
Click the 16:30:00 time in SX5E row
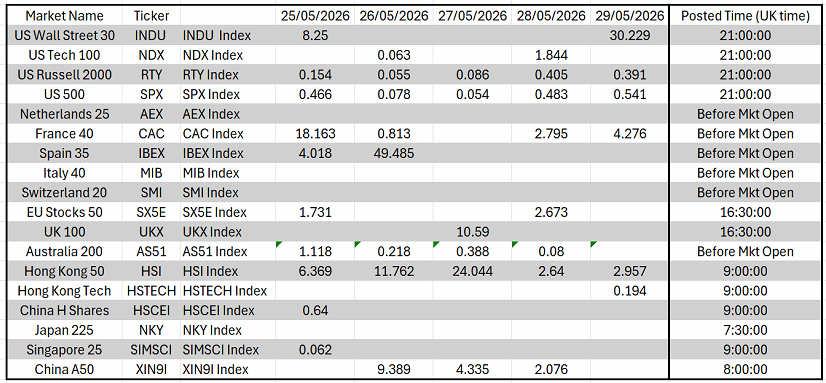pos(745,212)
